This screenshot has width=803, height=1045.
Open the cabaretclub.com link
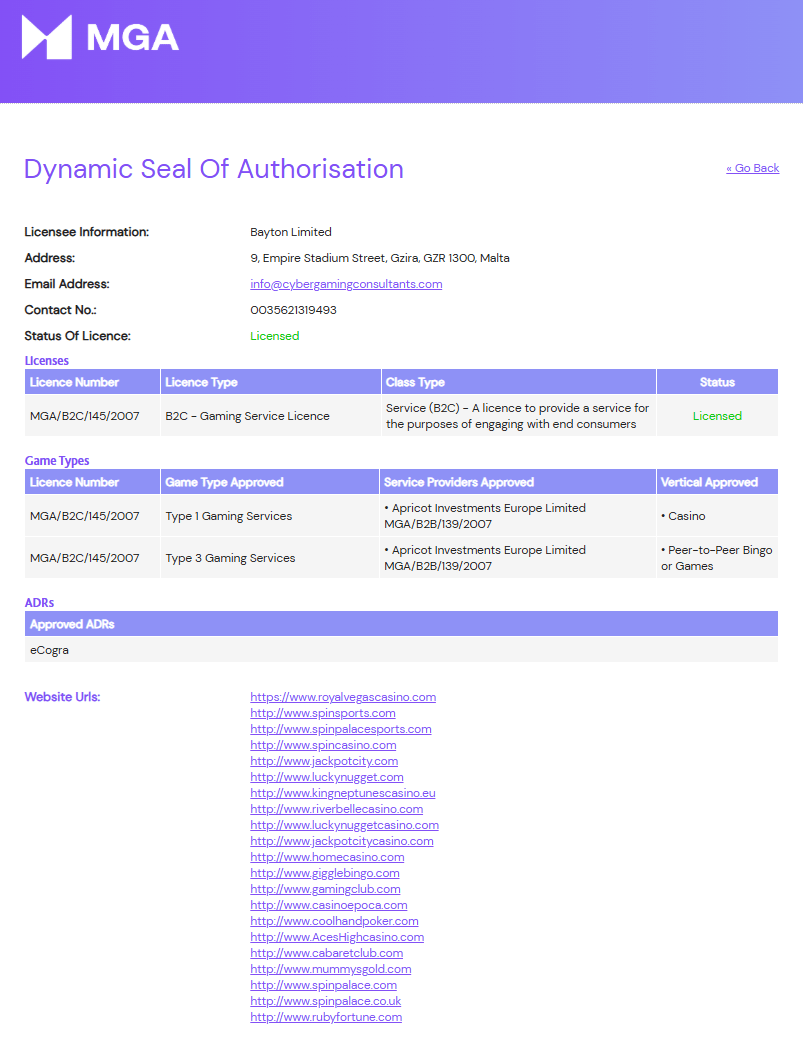[x=327, y=953]
